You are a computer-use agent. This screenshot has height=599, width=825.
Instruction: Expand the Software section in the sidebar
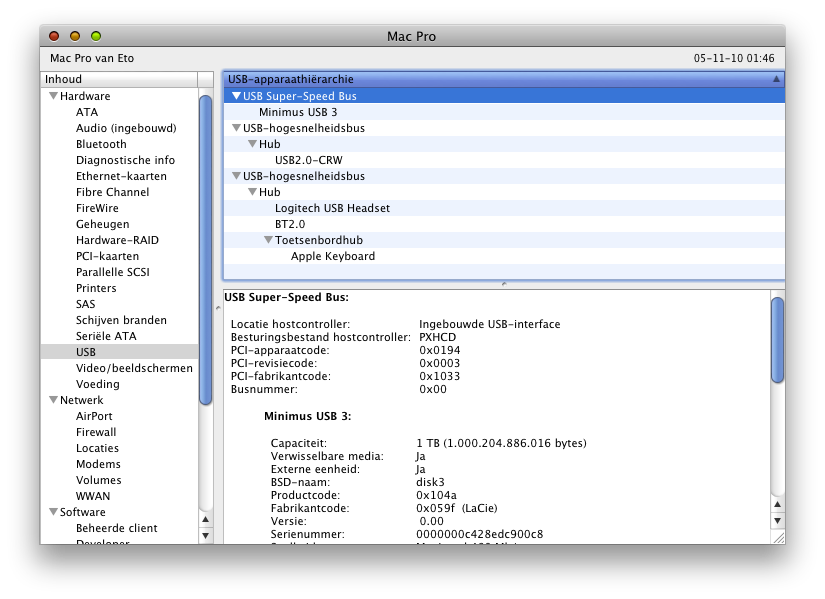(x=52, y=512)
